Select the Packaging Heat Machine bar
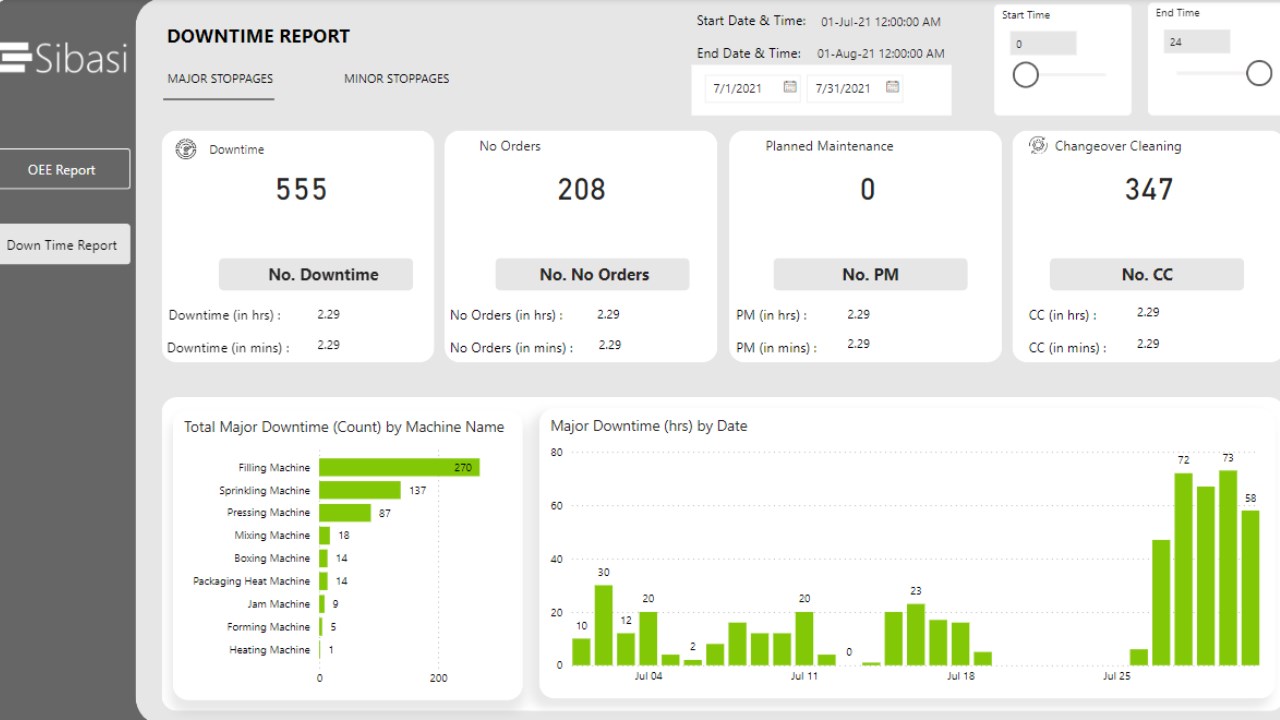This screenshot has height=720, width=1280. [x=324, y=581]
